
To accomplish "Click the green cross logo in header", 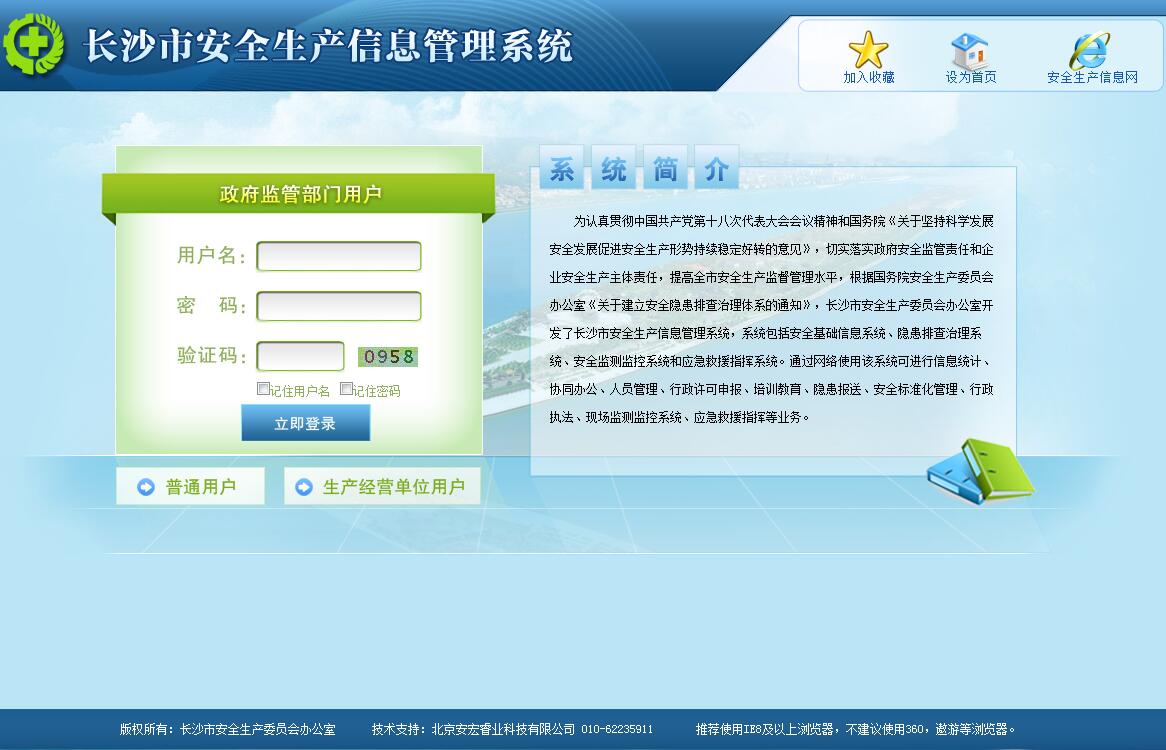I will (33, 44).
